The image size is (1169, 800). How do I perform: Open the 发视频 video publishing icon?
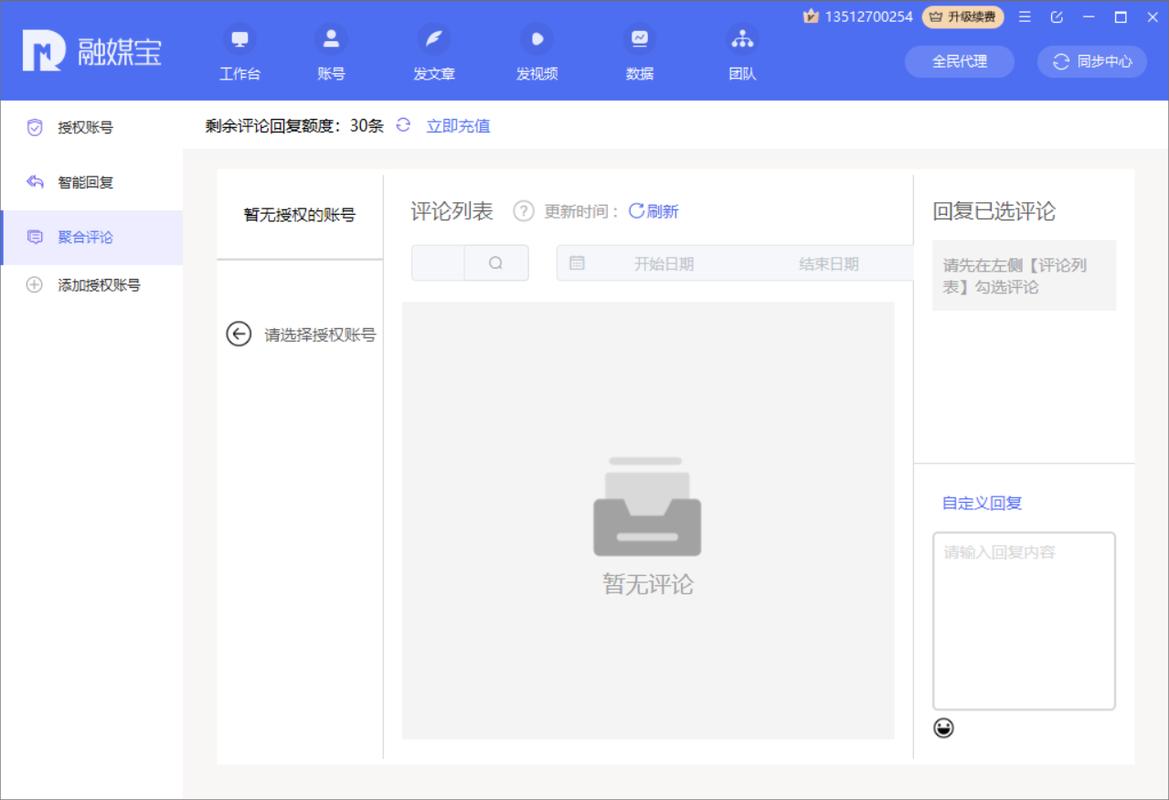point(537,39)
